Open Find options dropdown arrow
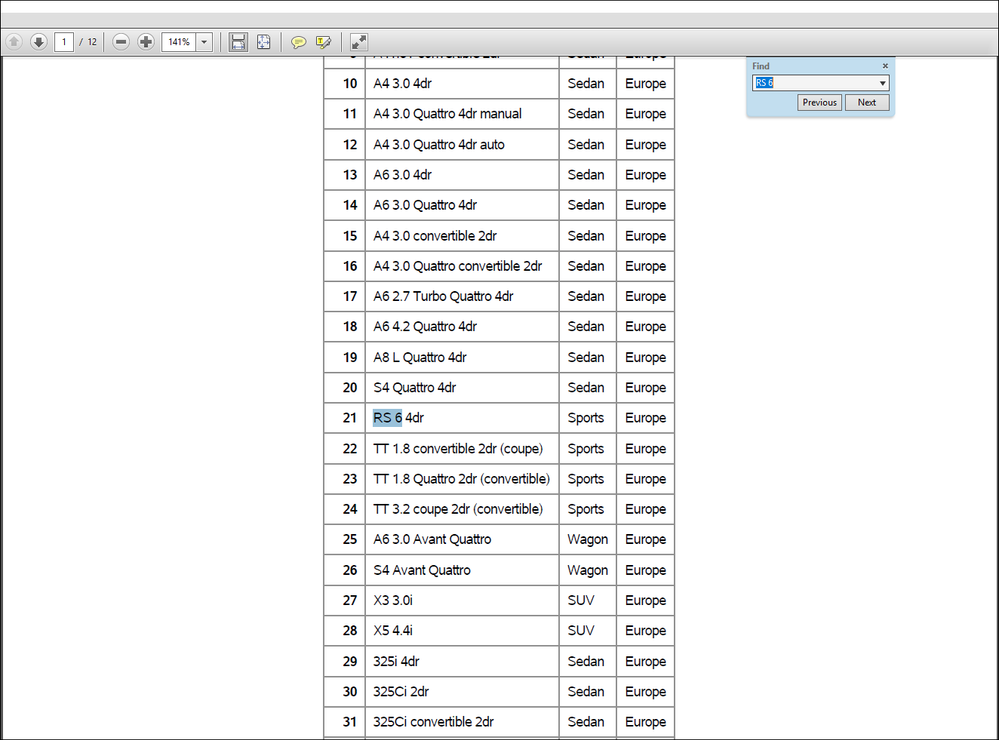 882,83
